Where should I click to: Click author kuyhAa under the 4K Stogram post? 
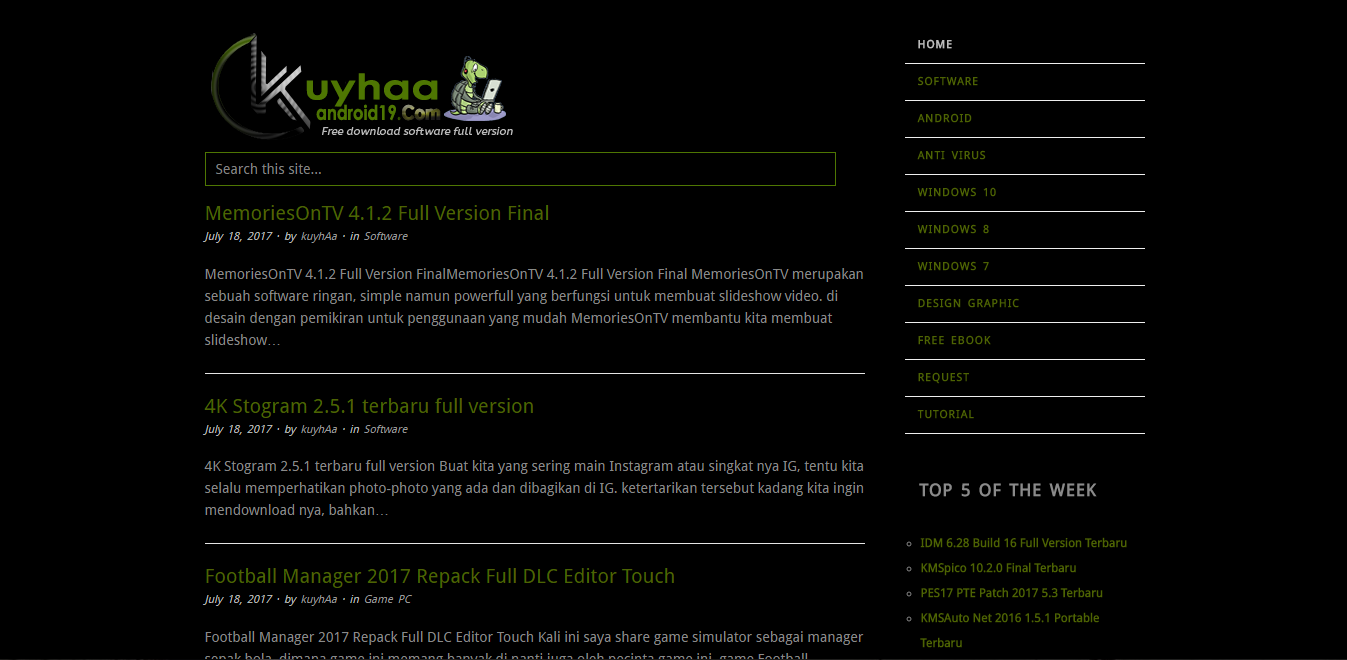[x=319, y=430]
